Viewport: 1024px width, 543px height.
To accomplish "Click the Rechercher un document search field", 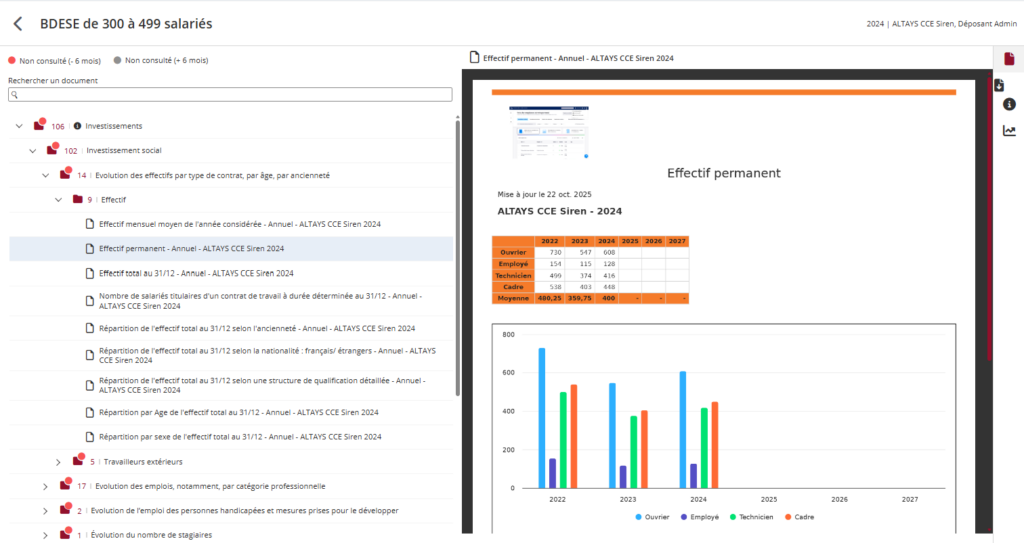I will 230,94.
